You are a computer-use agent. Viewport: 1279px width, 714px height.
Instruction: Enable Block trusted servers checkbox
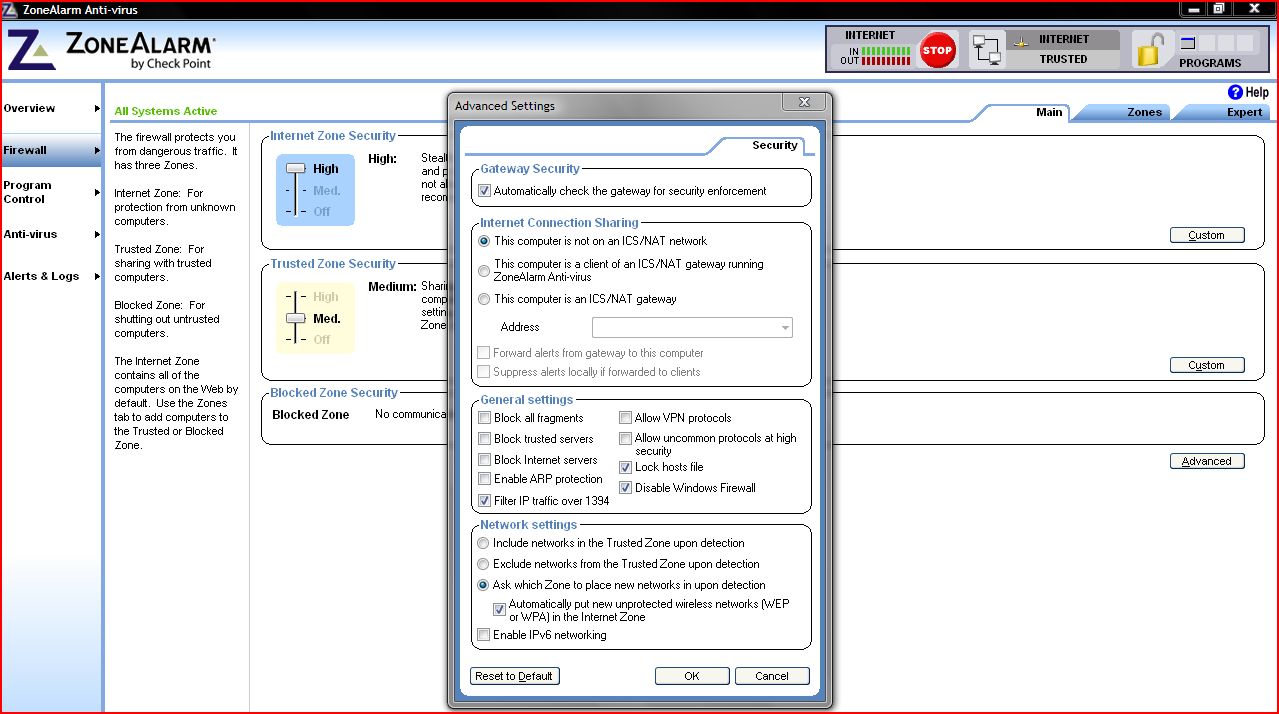coord(485,439)
